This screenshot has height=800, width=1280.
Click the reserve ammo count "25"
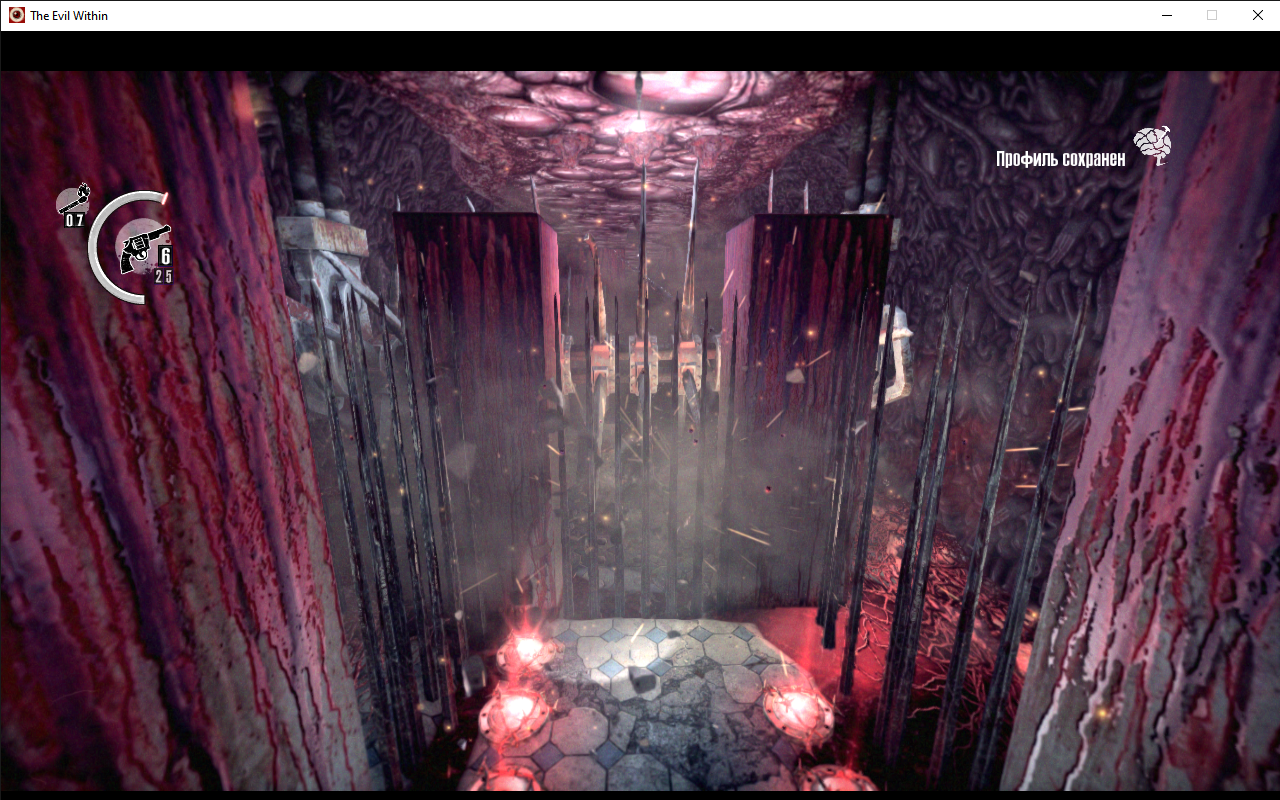click(163, 276)
